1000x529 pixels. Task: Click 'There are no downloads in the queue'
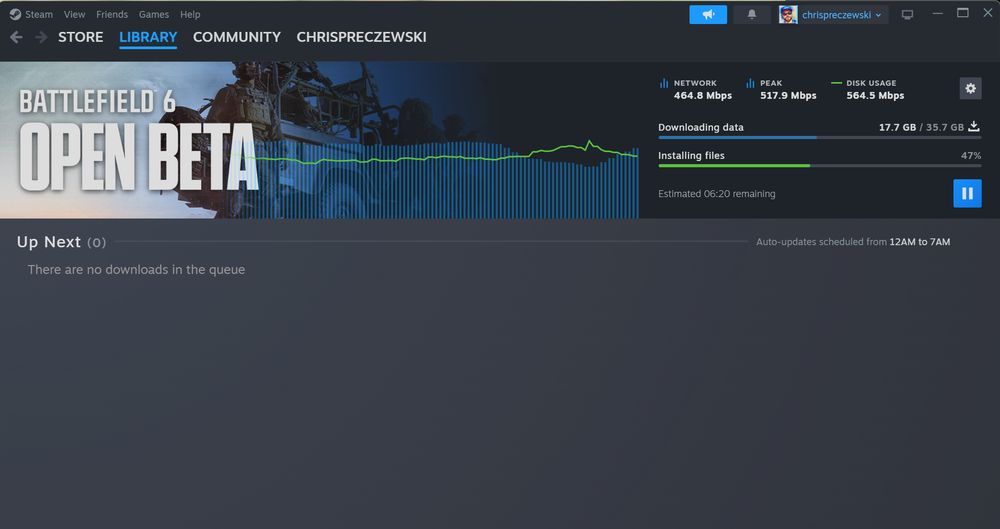pos(136,269)
